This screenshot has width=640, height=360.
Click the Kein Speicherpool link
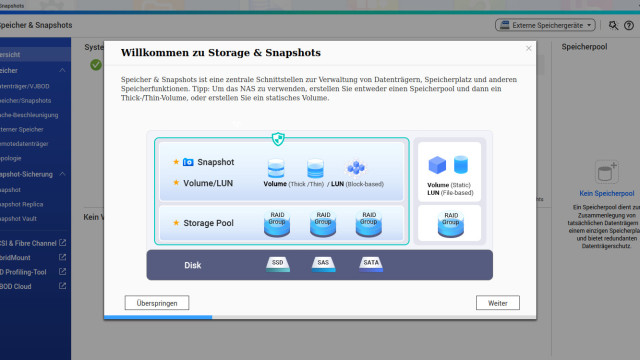point(607,193)
